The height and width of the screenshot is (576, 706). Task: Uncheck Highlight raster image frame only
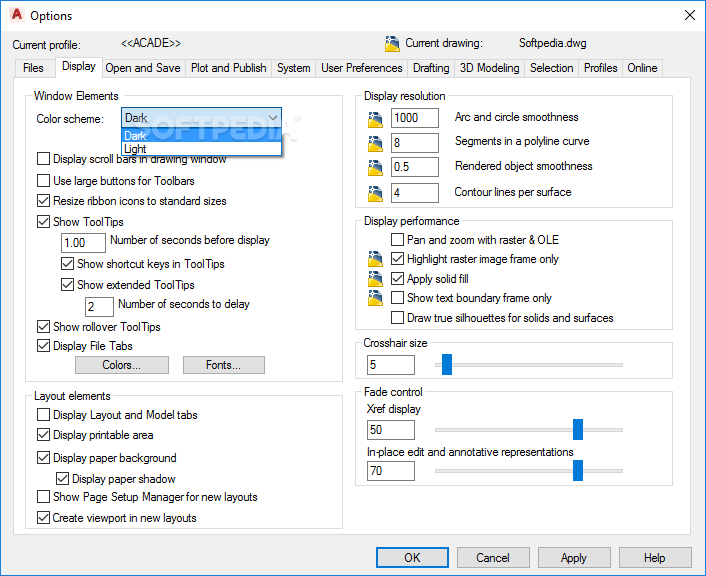coord(397,259)
